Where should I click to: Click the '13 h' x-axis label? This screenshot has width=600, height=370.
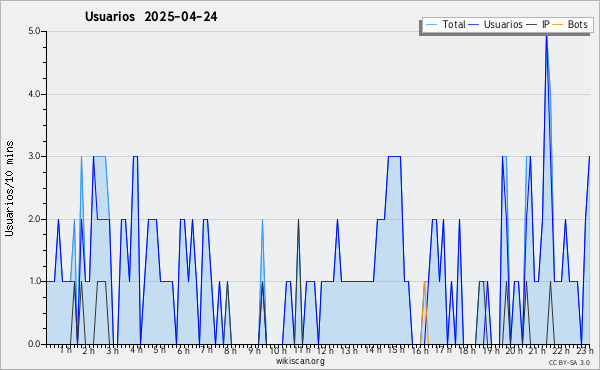coord(349,351)
